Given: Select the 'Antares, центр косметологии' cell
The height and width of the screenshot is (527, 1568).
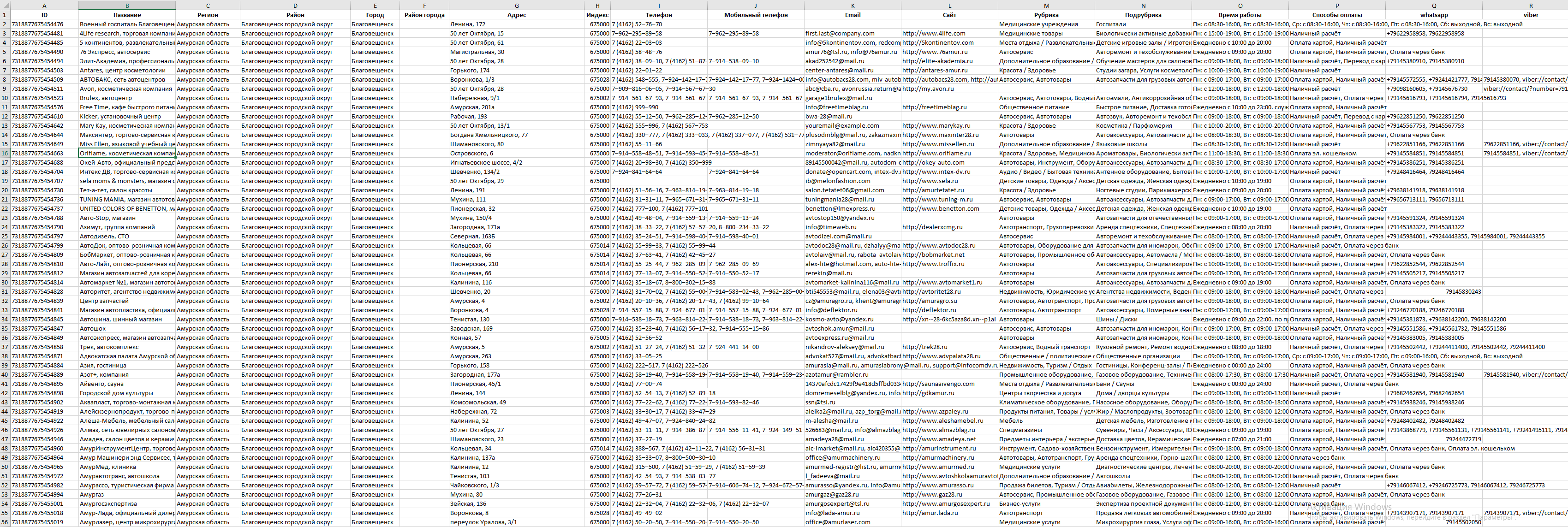Looking at the screenshot, I should (x=126, y=71).
